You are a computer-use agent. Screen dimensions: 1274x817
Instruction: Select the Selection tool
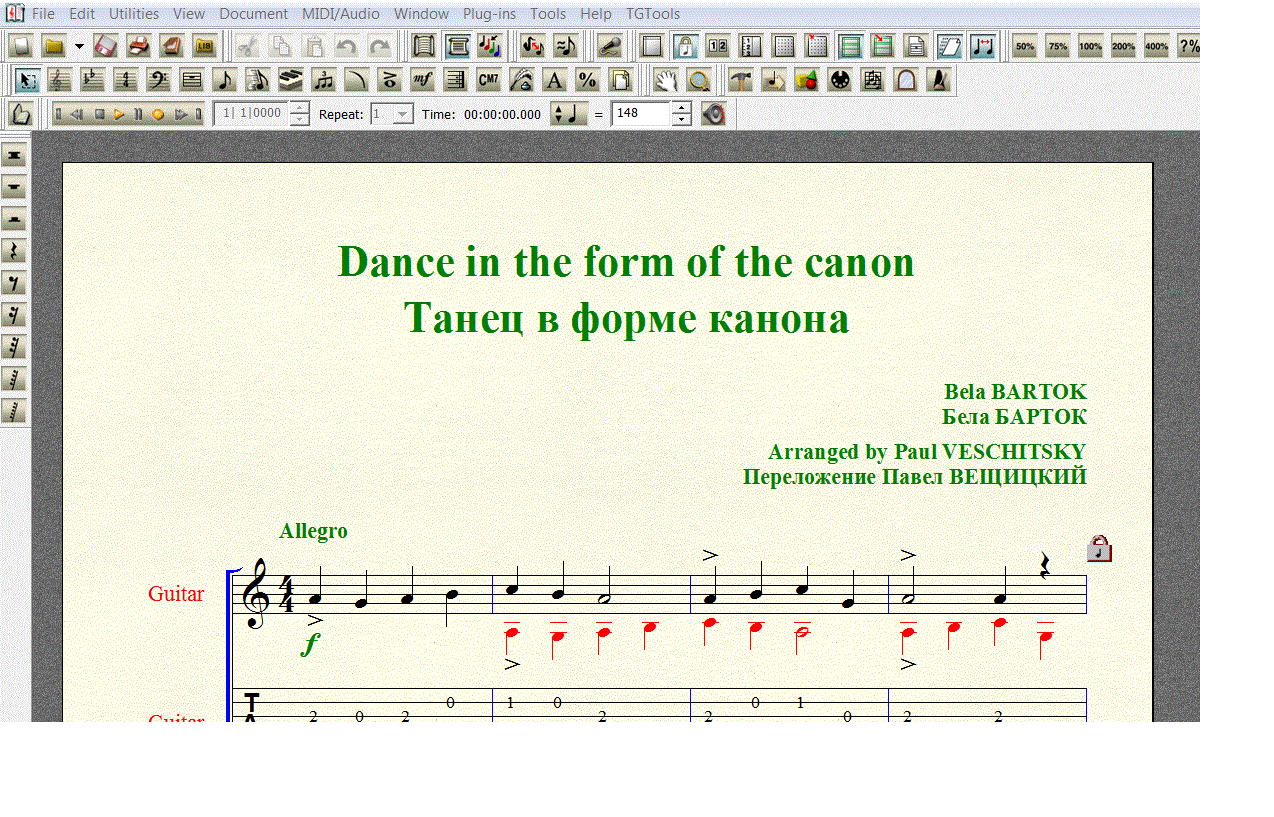pos(27,80)
